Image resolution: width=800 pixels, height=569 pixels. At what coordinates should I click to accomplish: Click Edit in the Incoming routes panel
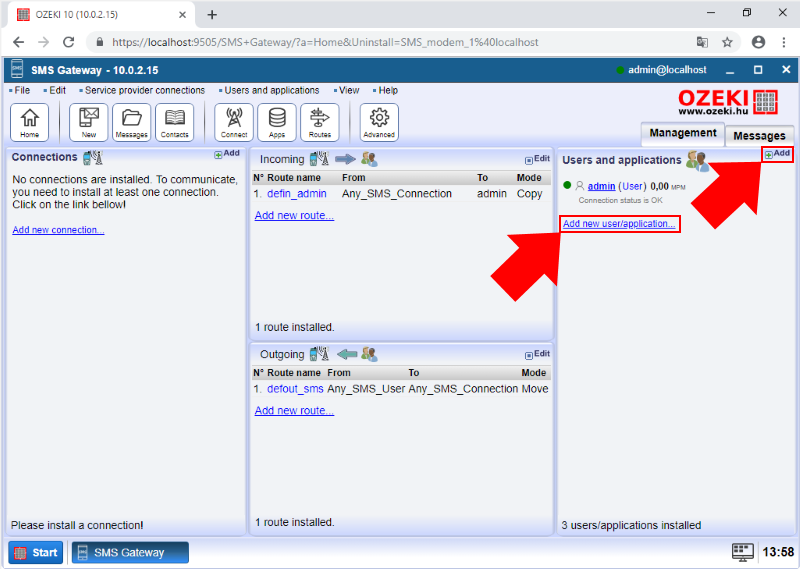[537, 159]
